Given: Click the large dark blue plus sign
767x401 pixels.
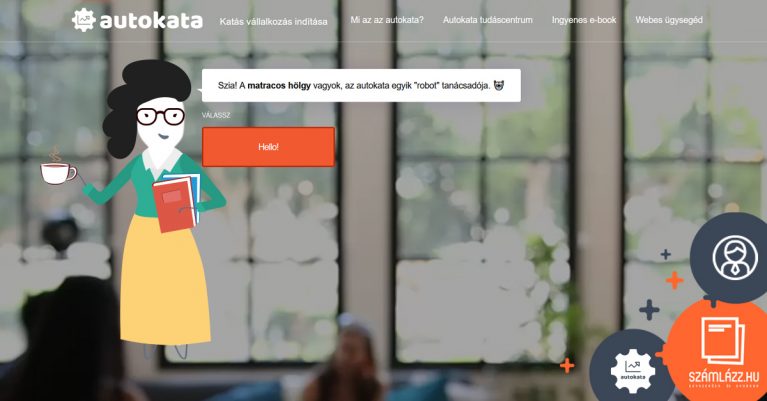Looking at the screenshot, I should pyautogui.click(x=649, y=310).
